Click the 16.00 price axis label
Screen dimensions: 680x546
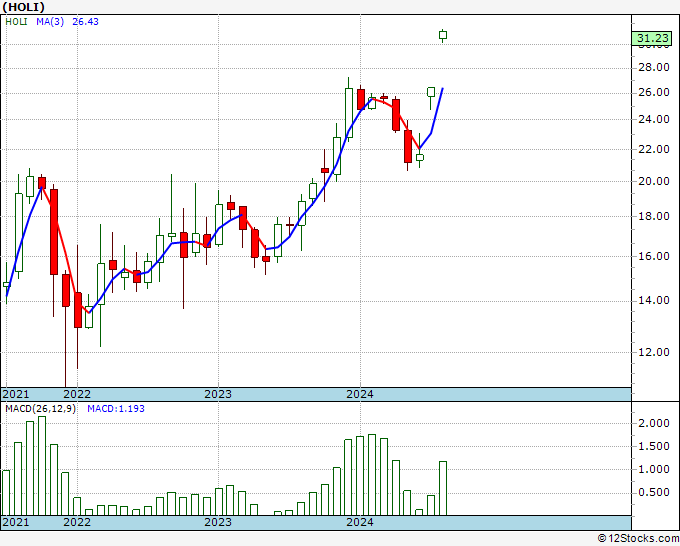click(654, 256)
